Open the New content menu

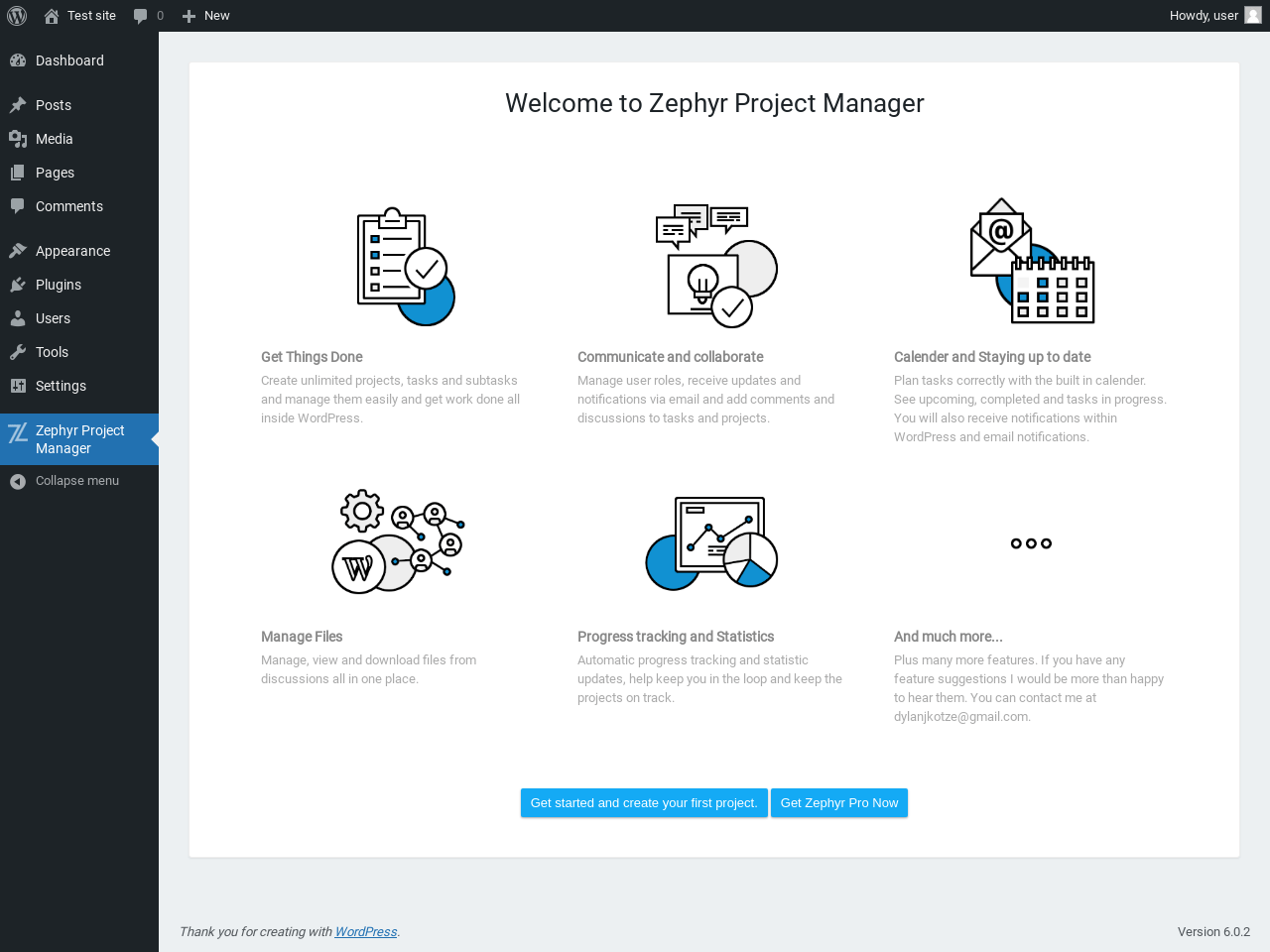point(206,16)
